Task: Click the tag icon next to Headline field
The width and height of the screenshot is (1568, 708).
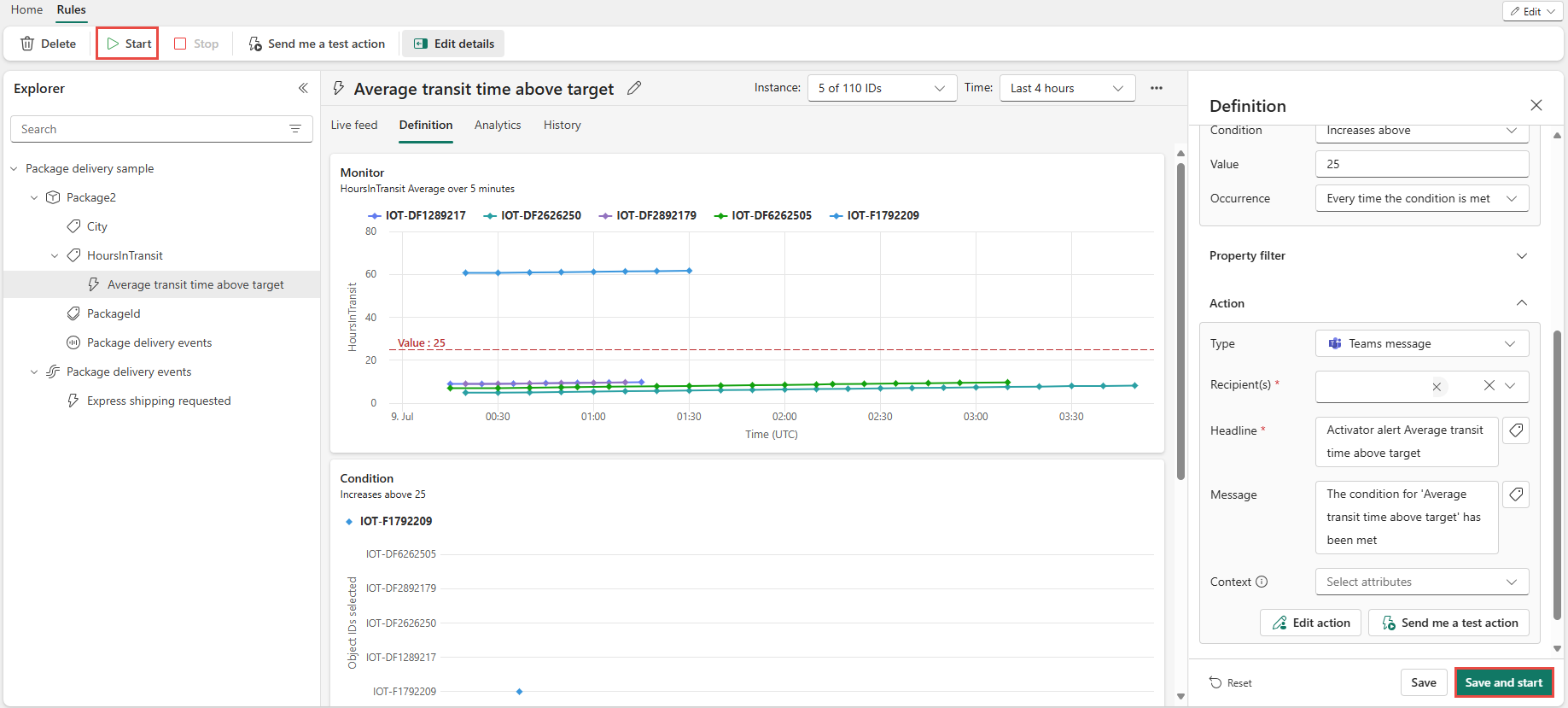Action: point(1516,430)
